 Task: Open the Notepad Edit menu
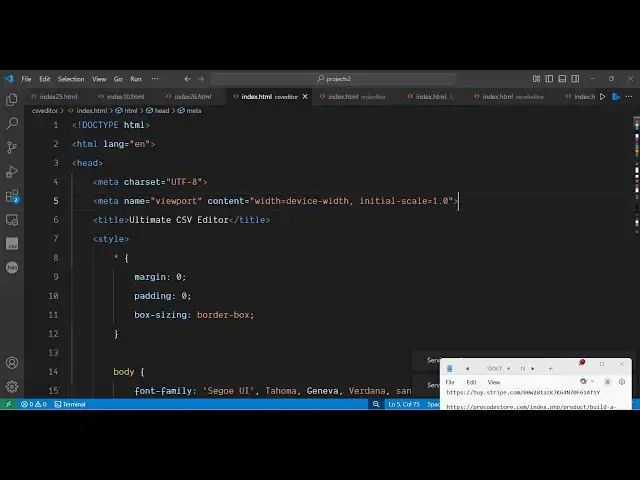point(471,382)
